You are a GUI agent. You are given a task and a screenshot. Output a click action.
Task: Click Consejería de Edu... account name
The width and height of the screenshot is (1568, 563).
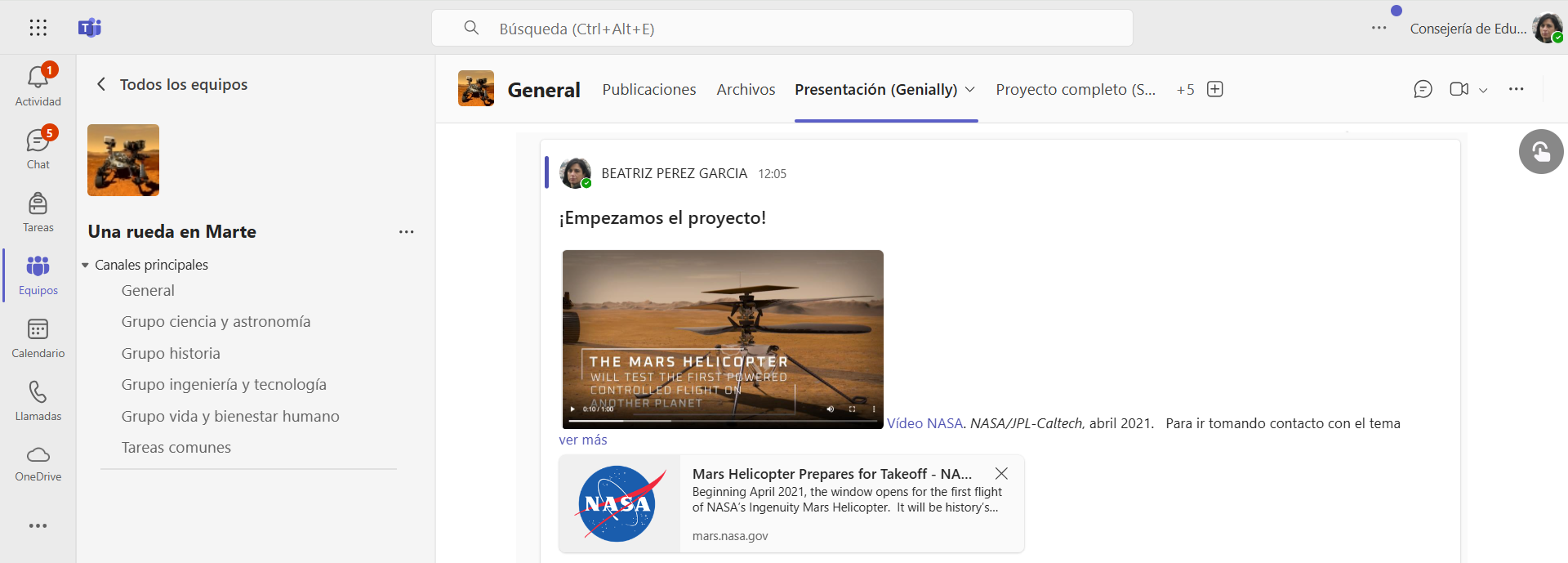1468,29
